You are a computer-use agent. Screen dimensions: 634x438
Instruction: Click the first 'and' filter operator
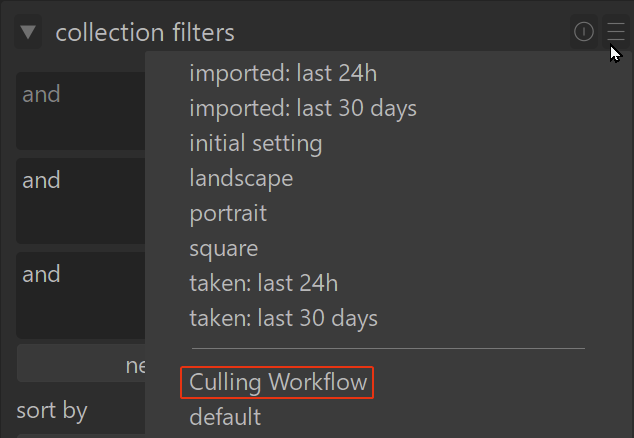[41, 95]
